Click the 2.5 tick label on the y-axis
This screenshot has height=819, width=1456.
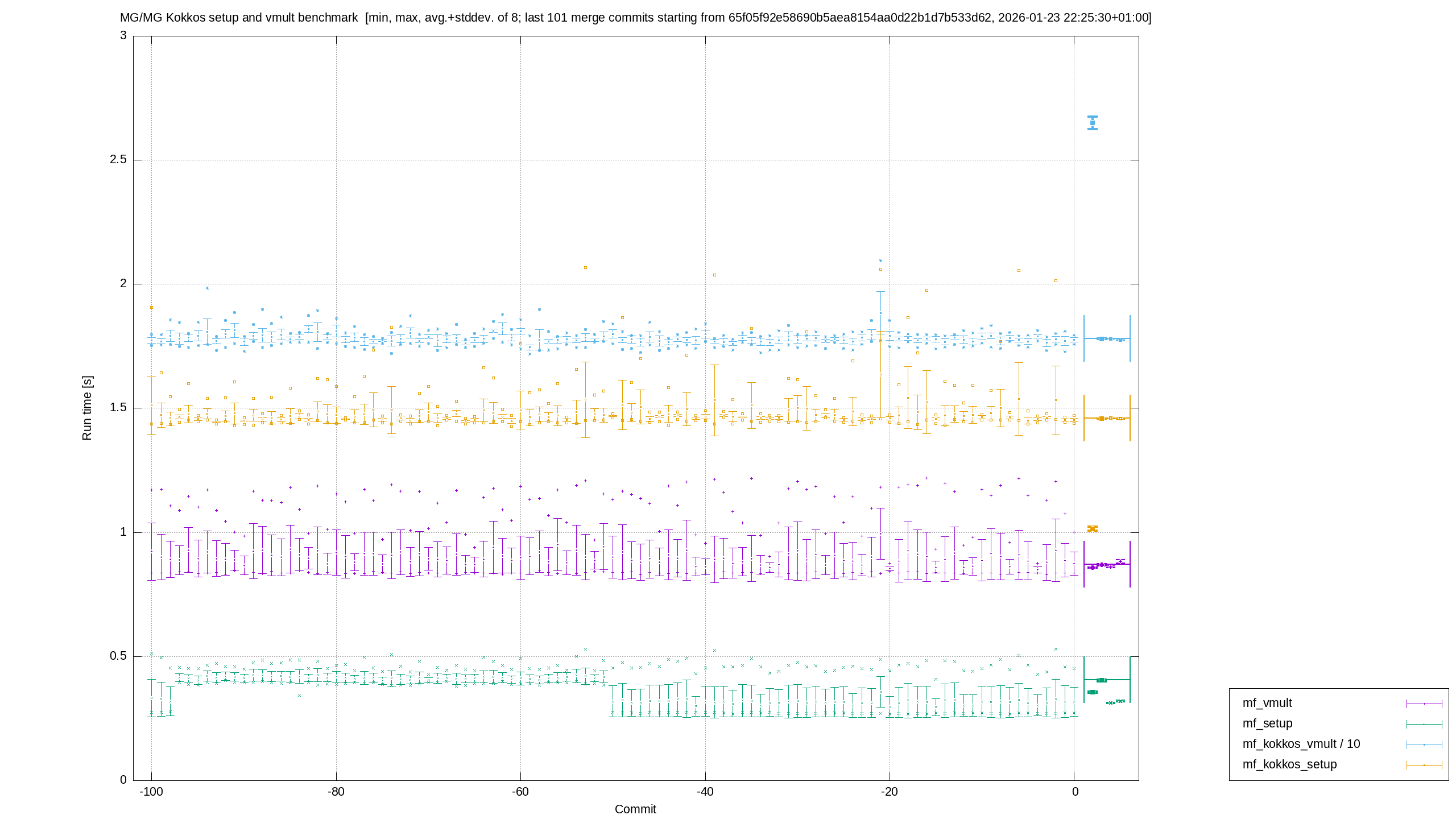(118, 159)
